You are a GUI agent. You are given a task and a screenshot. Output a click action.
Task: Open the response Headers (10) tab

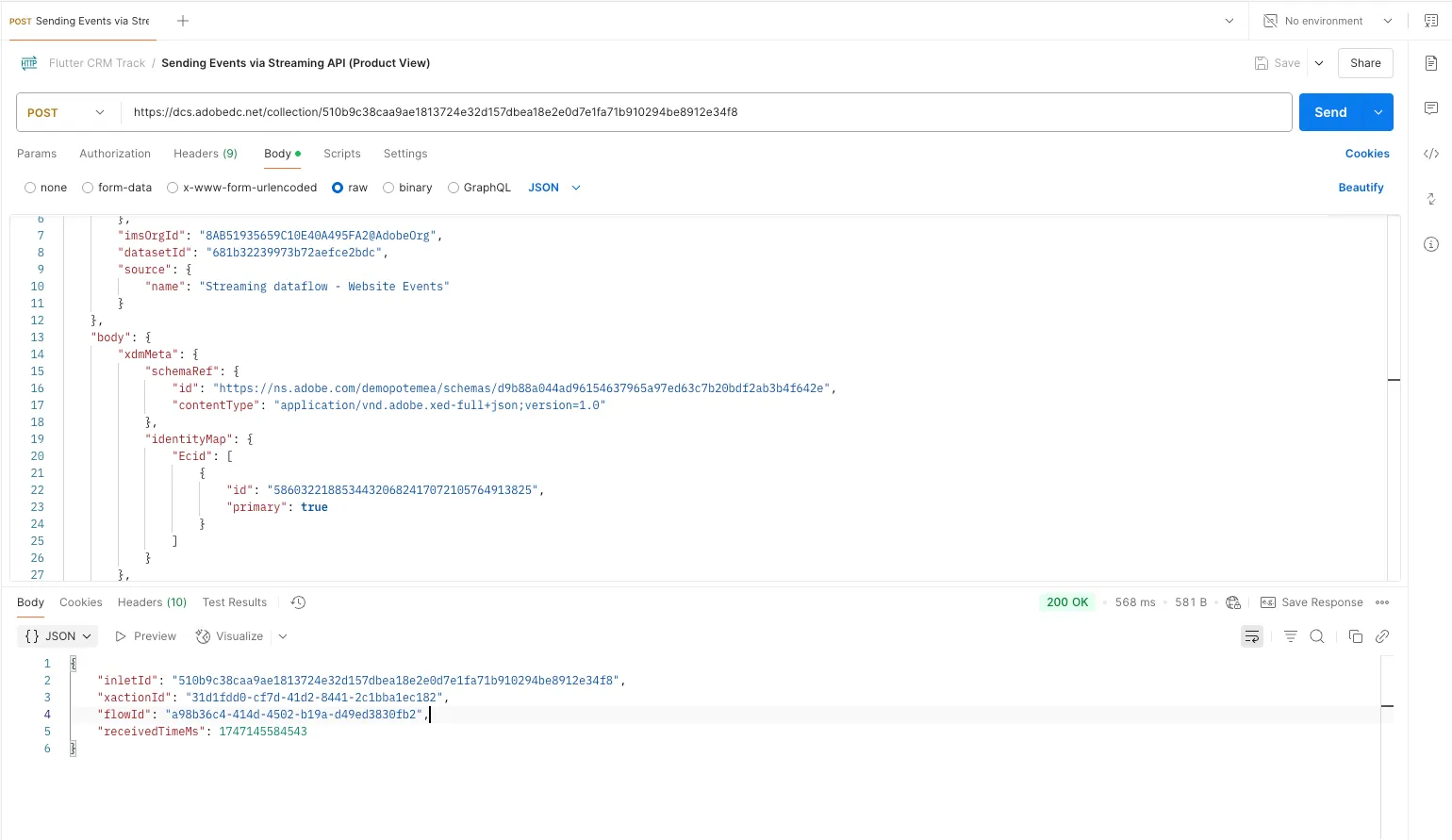point(152,602)
